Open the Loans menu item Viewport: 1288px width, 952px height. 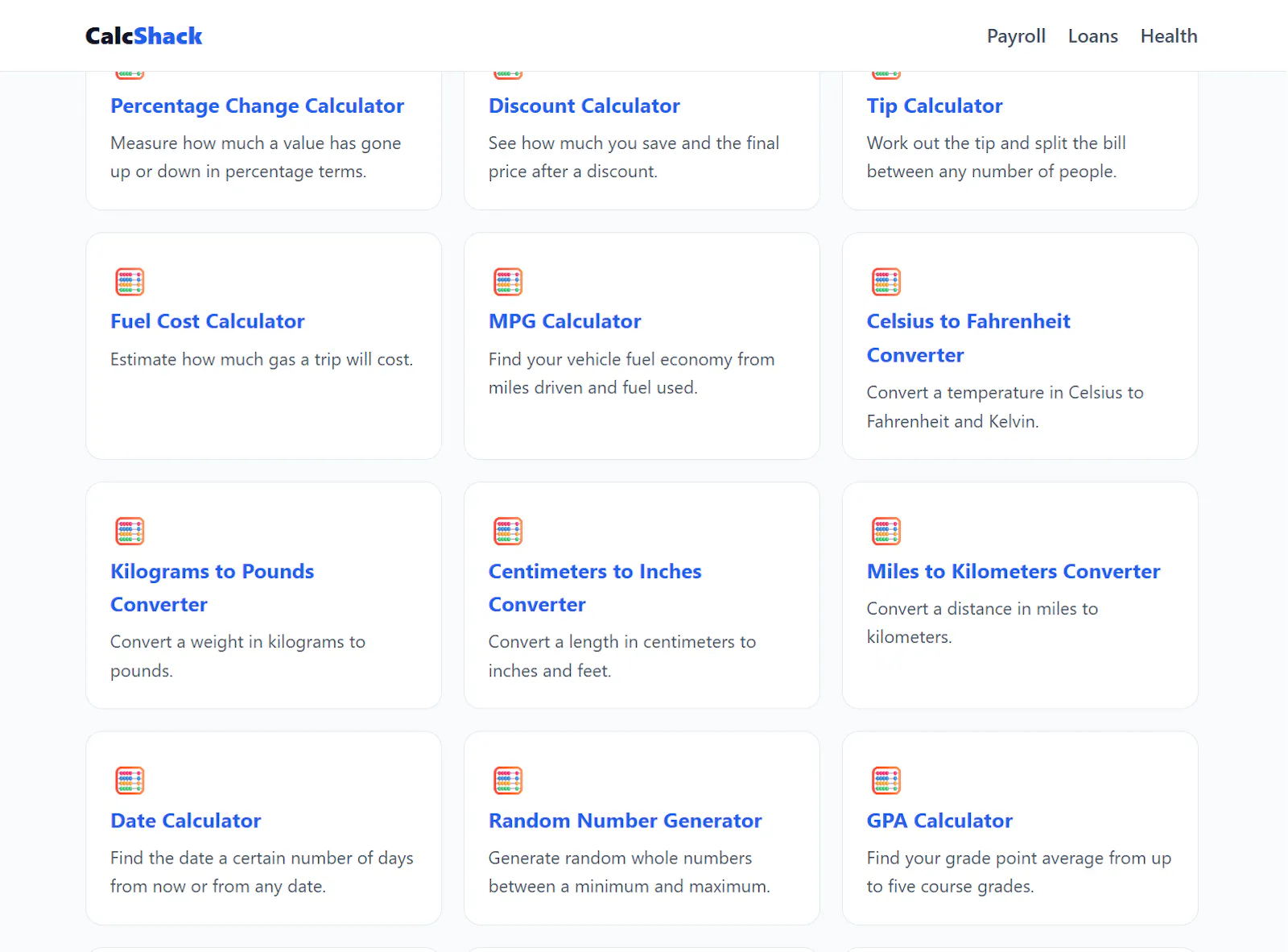[x=1092, y=36]
